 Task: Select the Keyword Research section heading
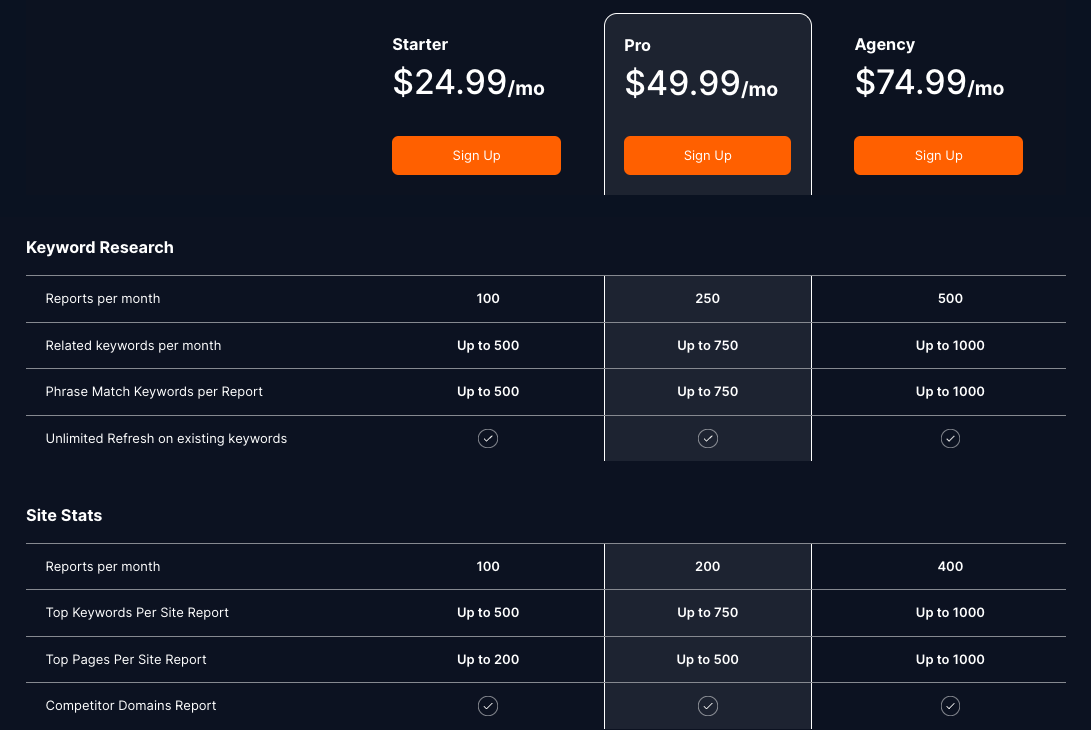pos(100,248)
